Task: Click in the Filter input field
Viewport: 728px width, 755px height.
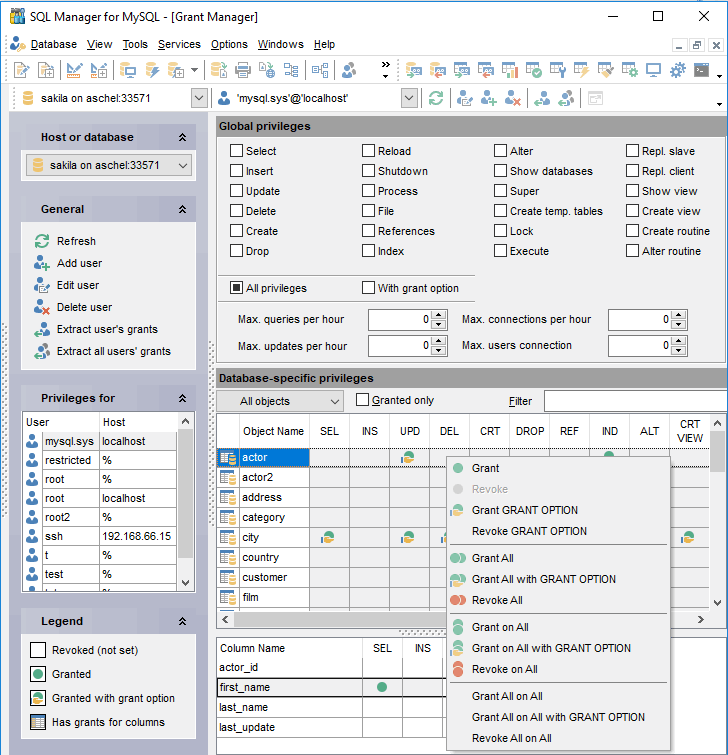Action: 636,401
